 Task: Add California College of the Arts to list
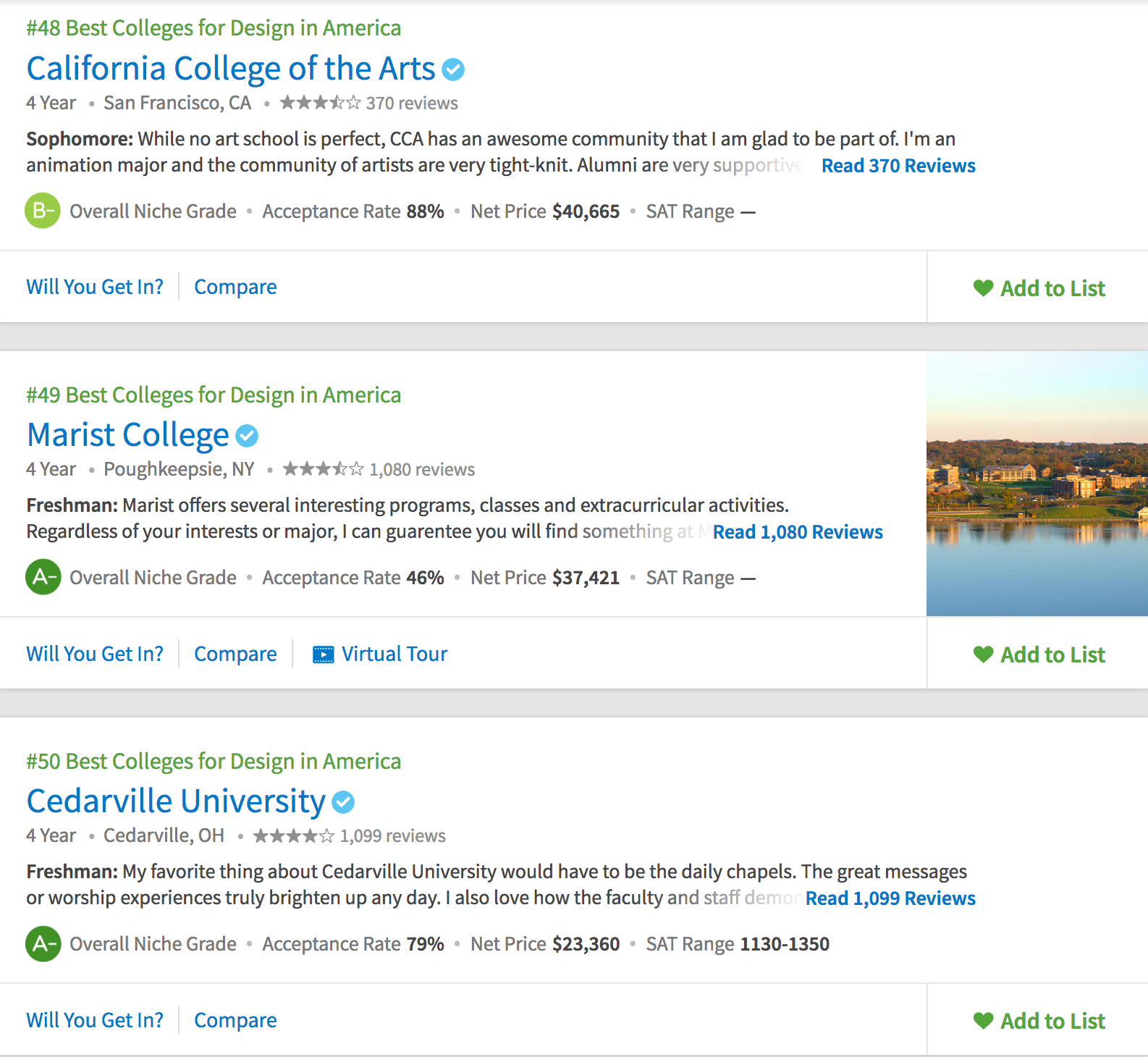pos(1039,288)
